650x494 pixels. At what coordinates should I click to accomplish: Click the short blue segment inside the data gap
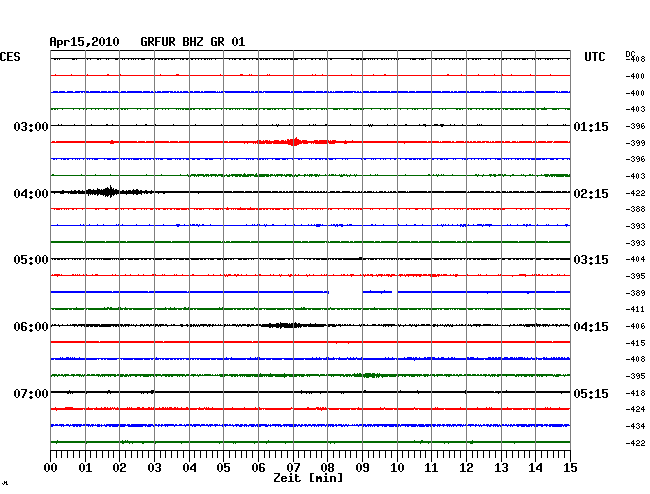pyautogui.click(x=377, y=292)
